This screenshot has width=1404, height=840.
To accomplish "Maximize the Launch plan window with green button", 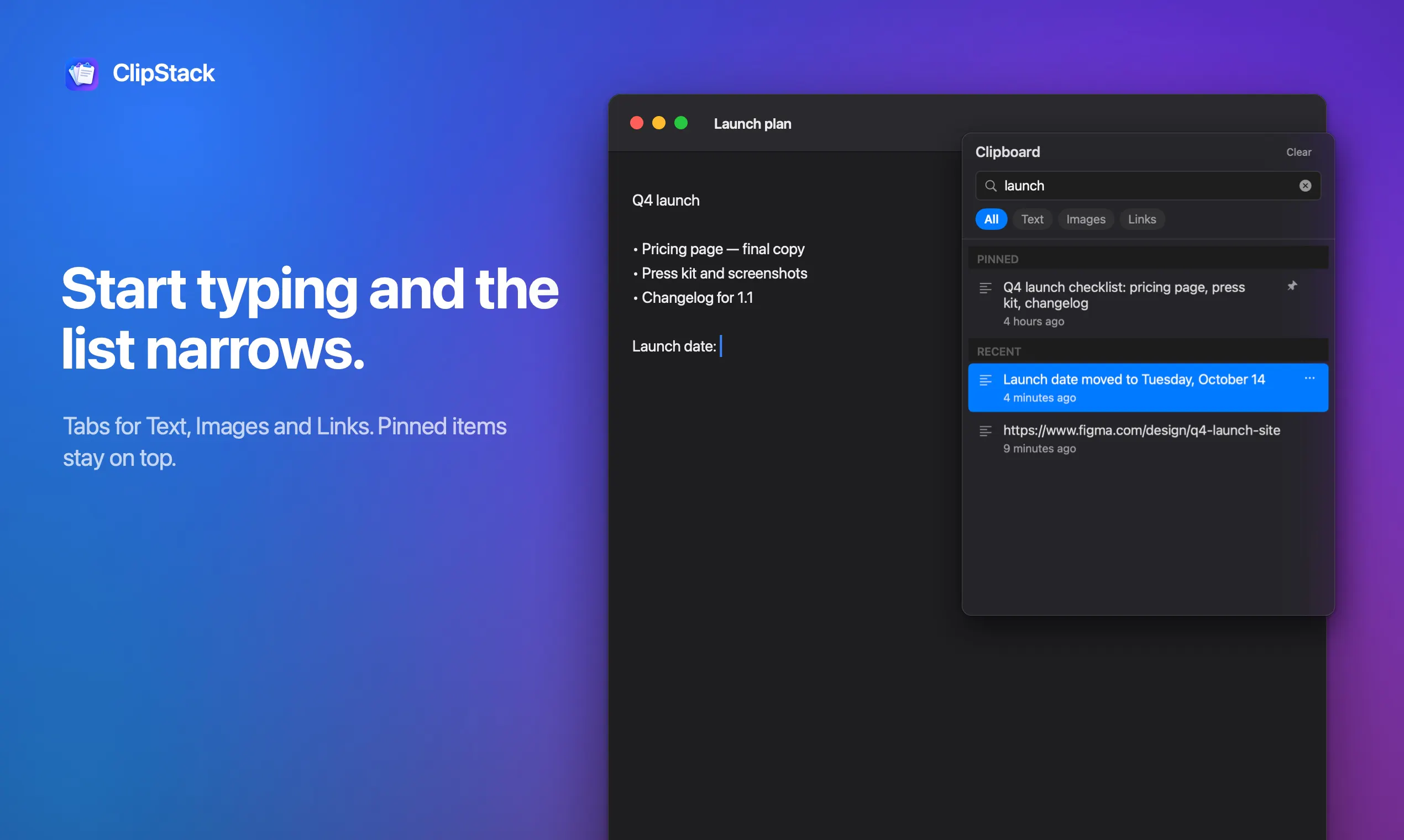I will click(x=681, y=123).
